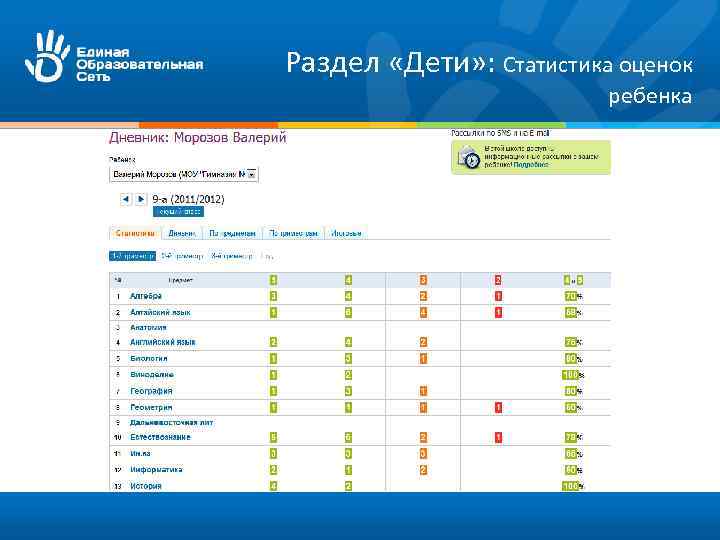Click the orange badge in Алгебра row
This screenshot has width=720, height=540.
423,296
